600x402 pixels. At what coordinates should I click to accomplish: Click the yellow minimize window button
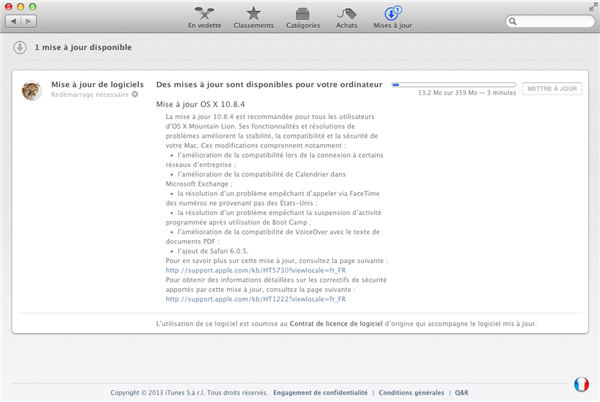click(x=21, y=7)
